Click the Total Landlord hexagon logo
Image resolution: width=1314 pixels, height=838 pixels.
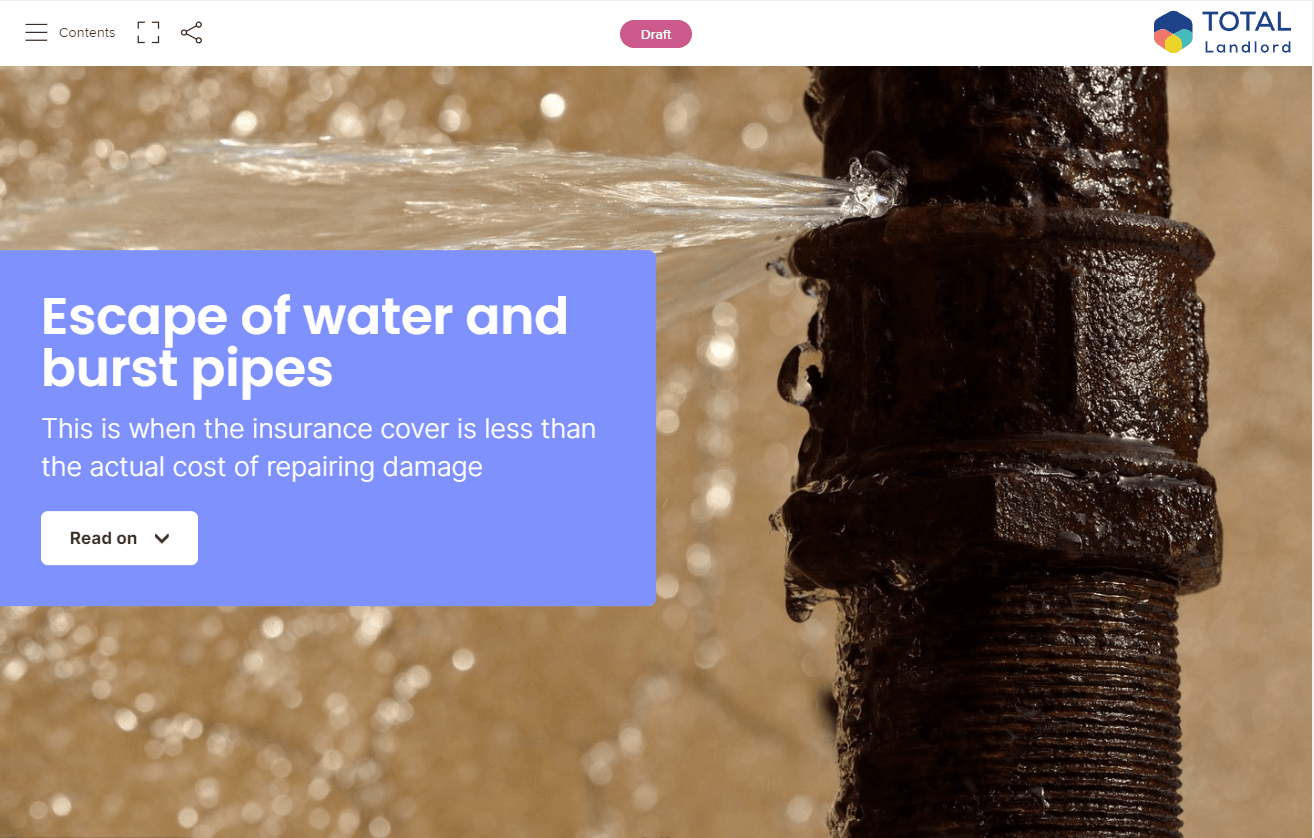[1173, 32]
